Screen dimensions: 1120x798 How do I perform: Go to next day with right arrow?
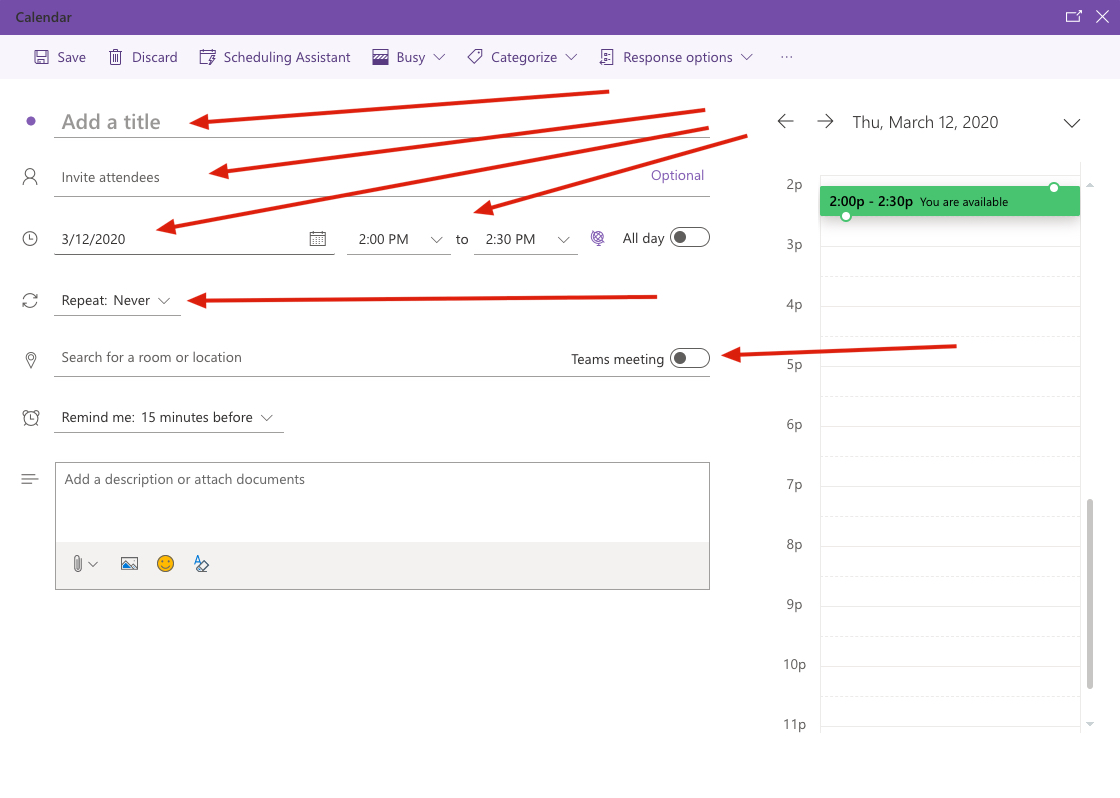pyautogui.click(x=825, y=121)
